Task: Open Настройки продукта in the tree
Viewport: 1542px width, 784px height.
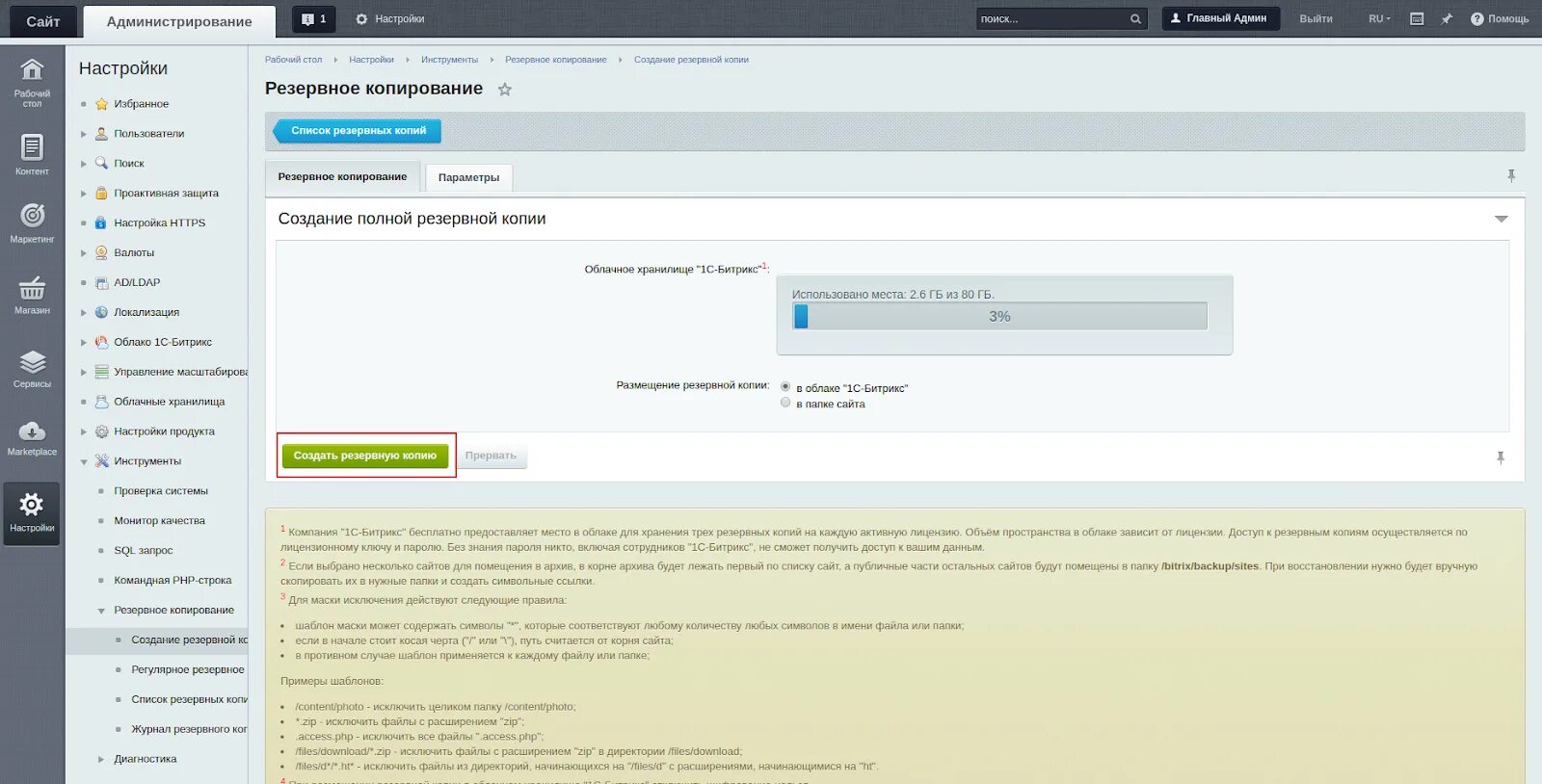Action: [164, 432]
